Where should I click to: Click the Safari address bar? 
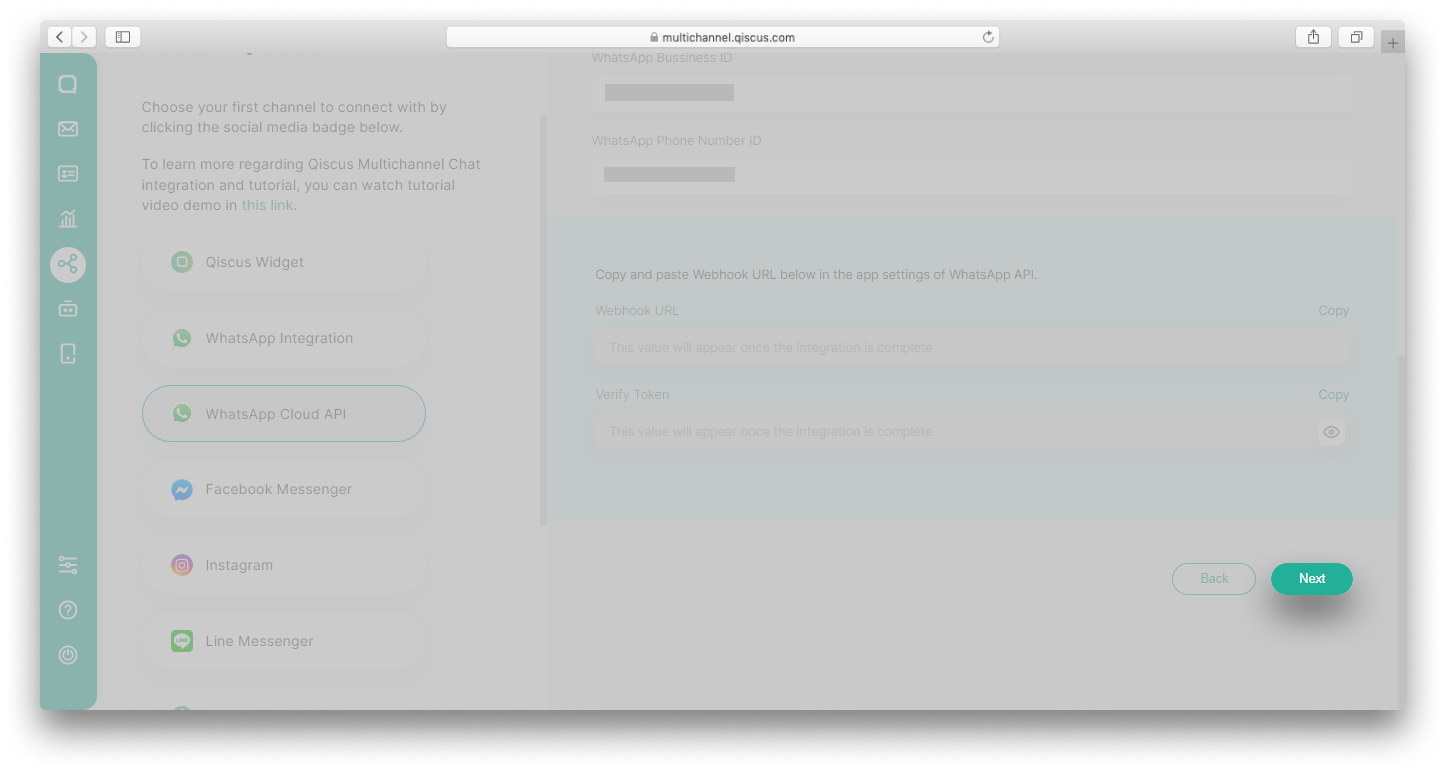[723, 37]
